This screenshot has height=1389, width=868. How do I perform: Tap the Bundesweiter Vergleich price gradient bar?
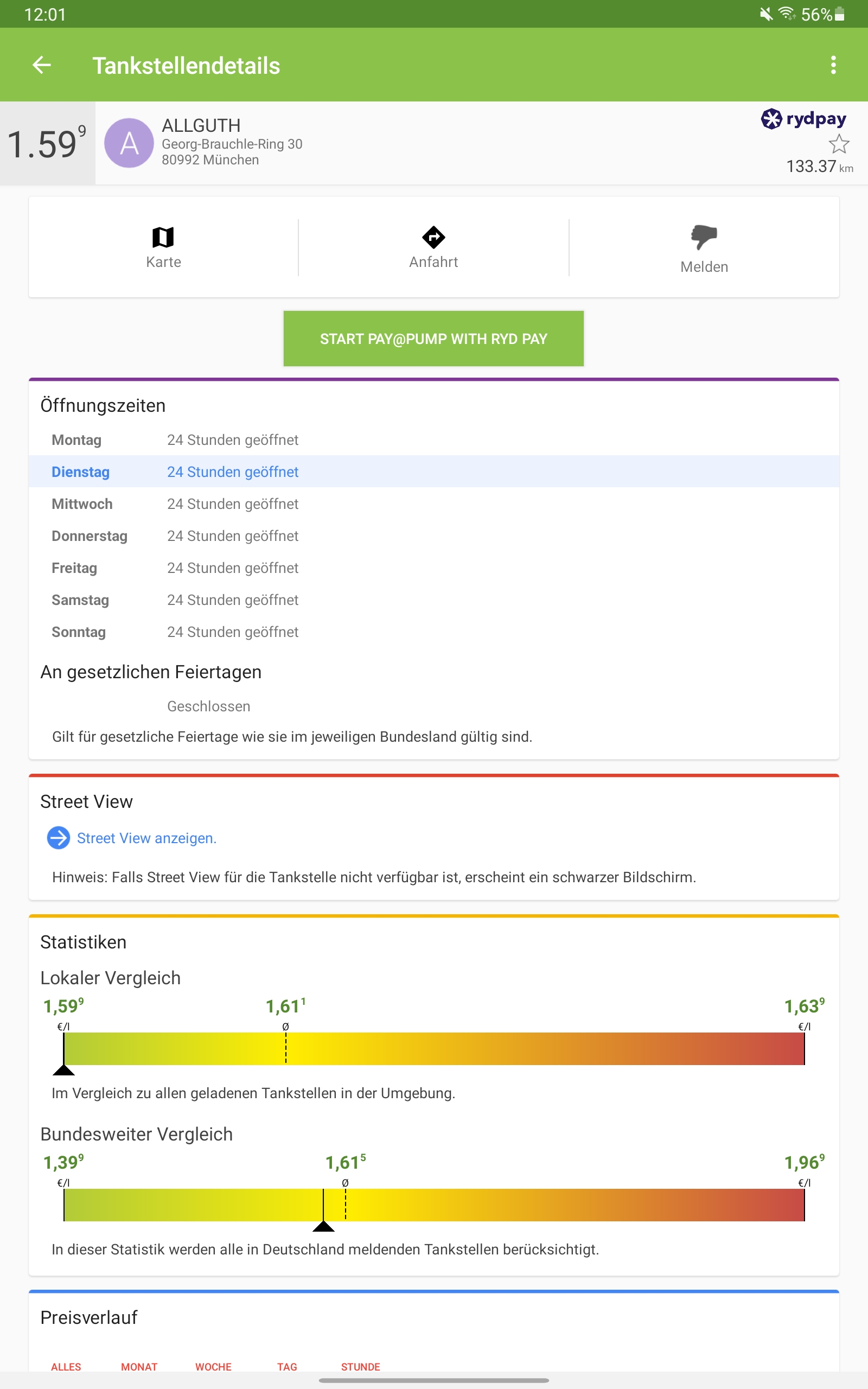pyautogui.click(x=433, y=1205)
